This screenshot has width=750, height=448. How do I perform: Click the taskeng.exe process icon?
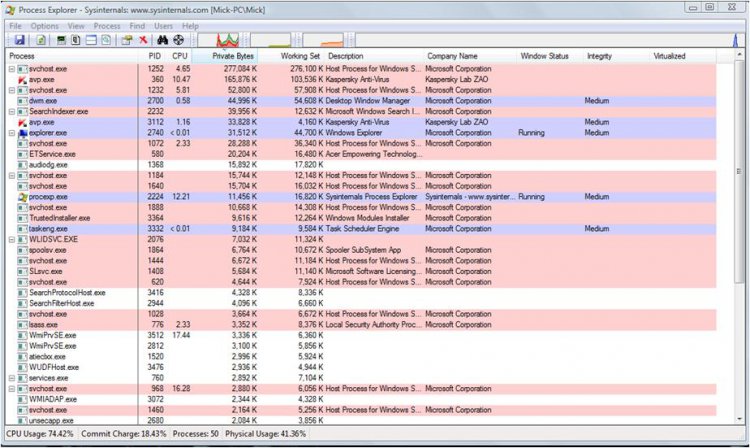pyautogui.click(x=22, y=229)
